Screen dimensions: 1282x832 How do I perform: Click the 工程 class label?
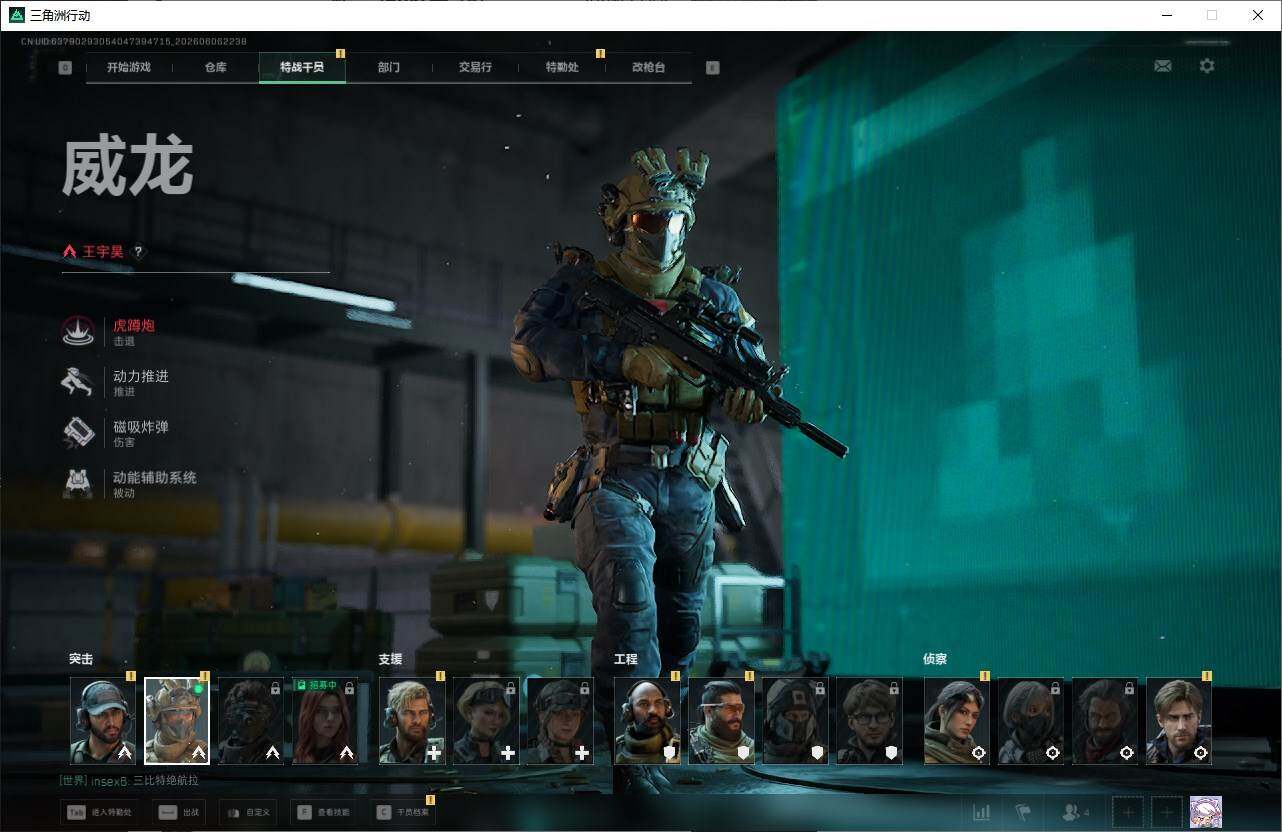pos(625,659)
